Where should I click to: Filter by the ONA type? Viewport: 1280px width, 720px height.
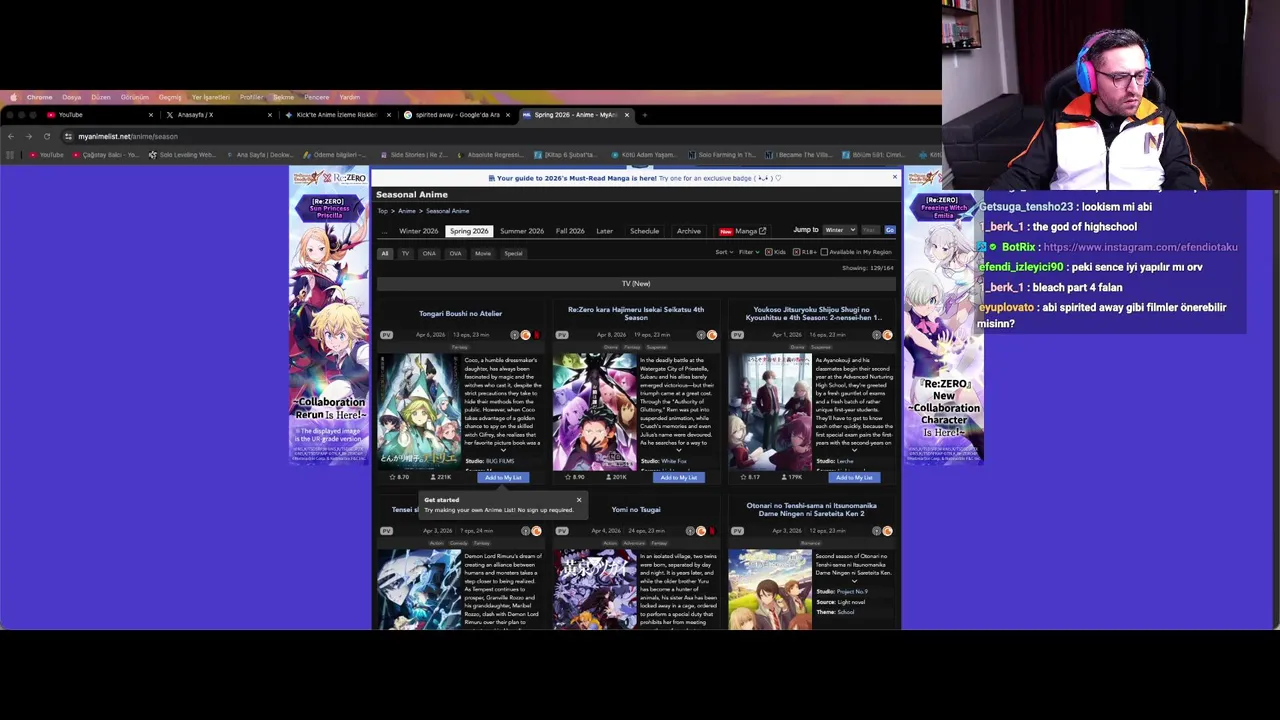point(429,253)
